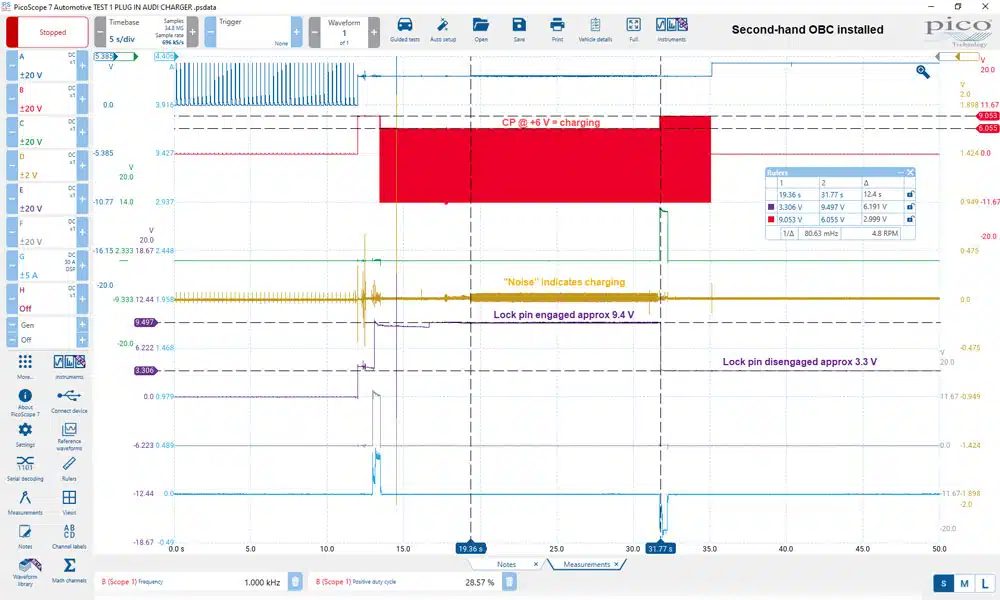This screenshot has width=1000, height=600.
Task: Open Channel D ±2 V range options
Action: coord(47,165)
